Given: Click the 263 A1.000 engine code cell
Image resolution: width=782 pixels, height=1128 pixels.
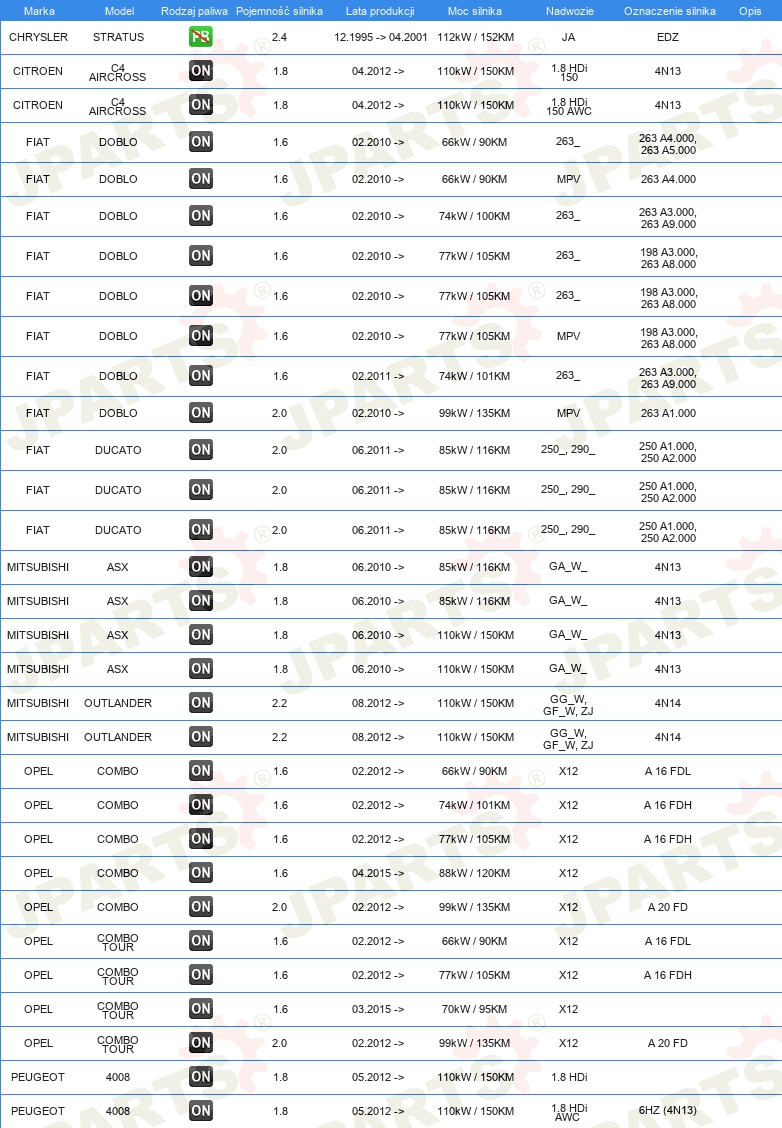Looking at the screenshot, I should pyautogui.click(x=668, y=413).
